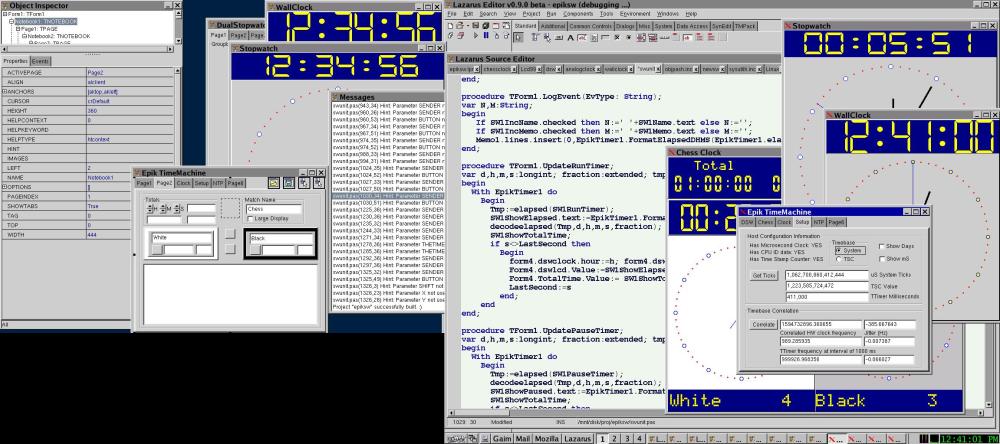Image resolution: width=1000 pixels, height=444 pixels.
Task: Click the Step Into icon in Lazarus toolbar
Action: point(496,36)
